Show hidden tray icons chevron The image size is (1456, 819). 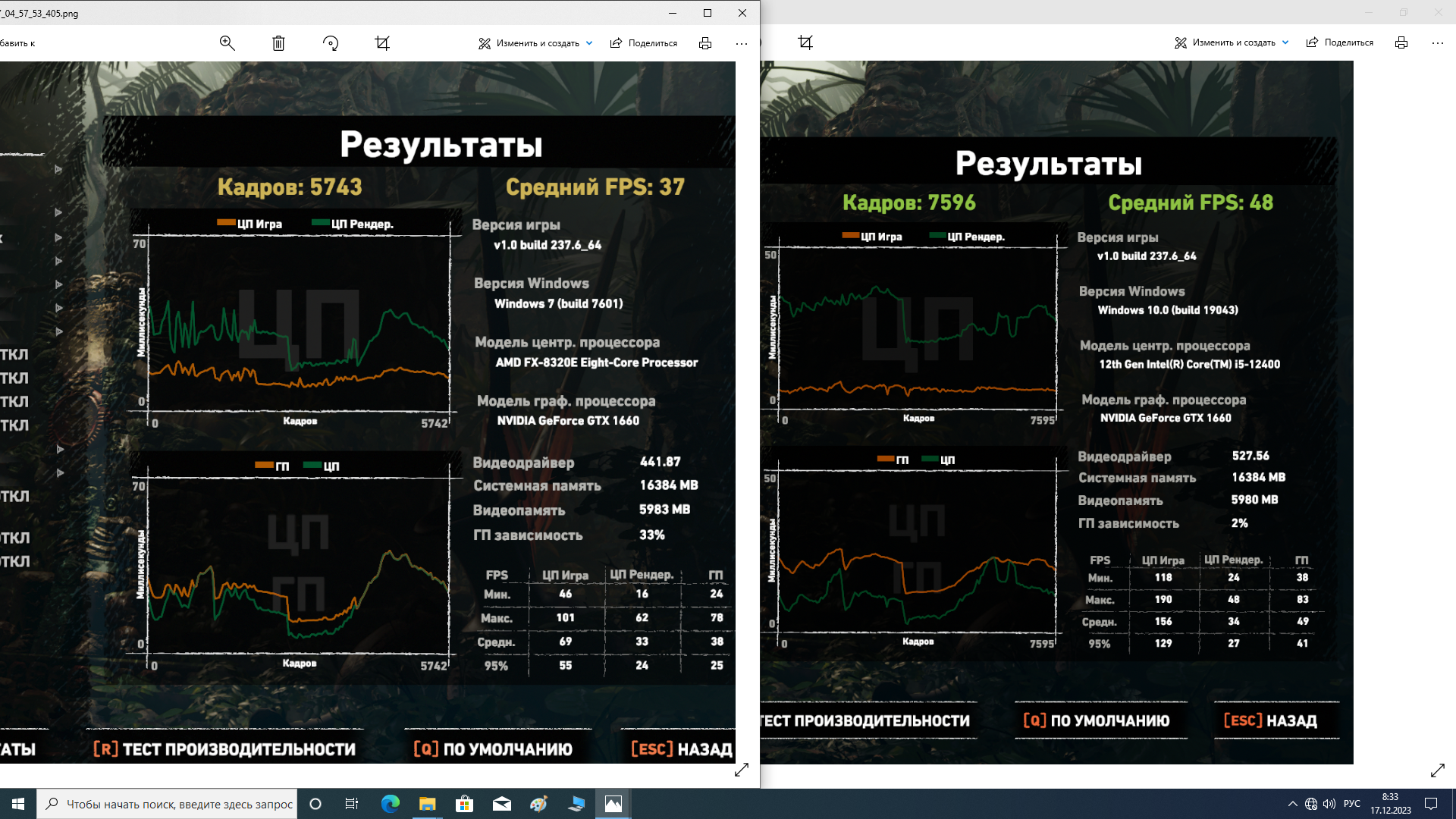point(1292,804)
